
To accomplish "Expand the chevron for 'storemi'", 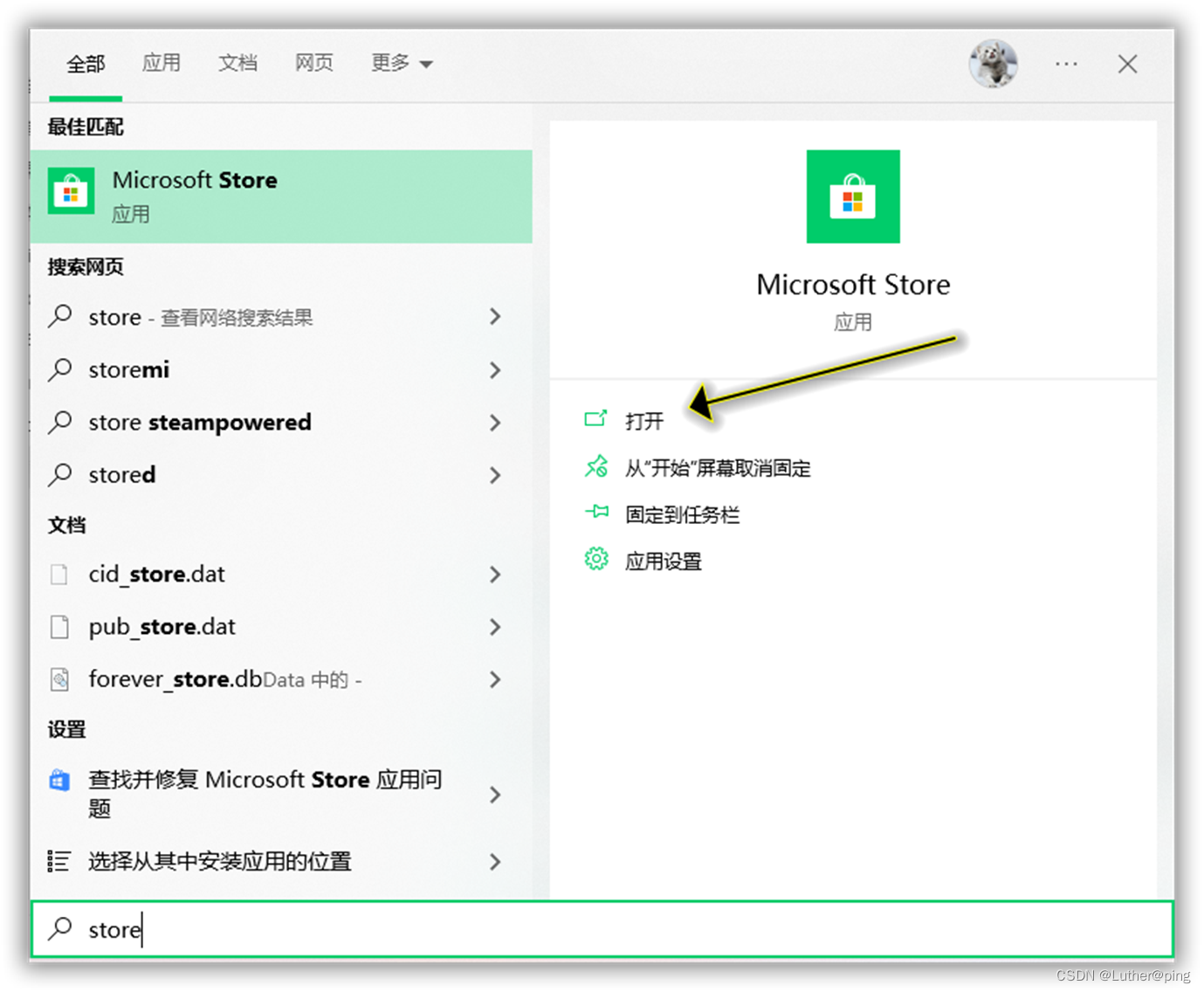I will (x=495, y=370).
